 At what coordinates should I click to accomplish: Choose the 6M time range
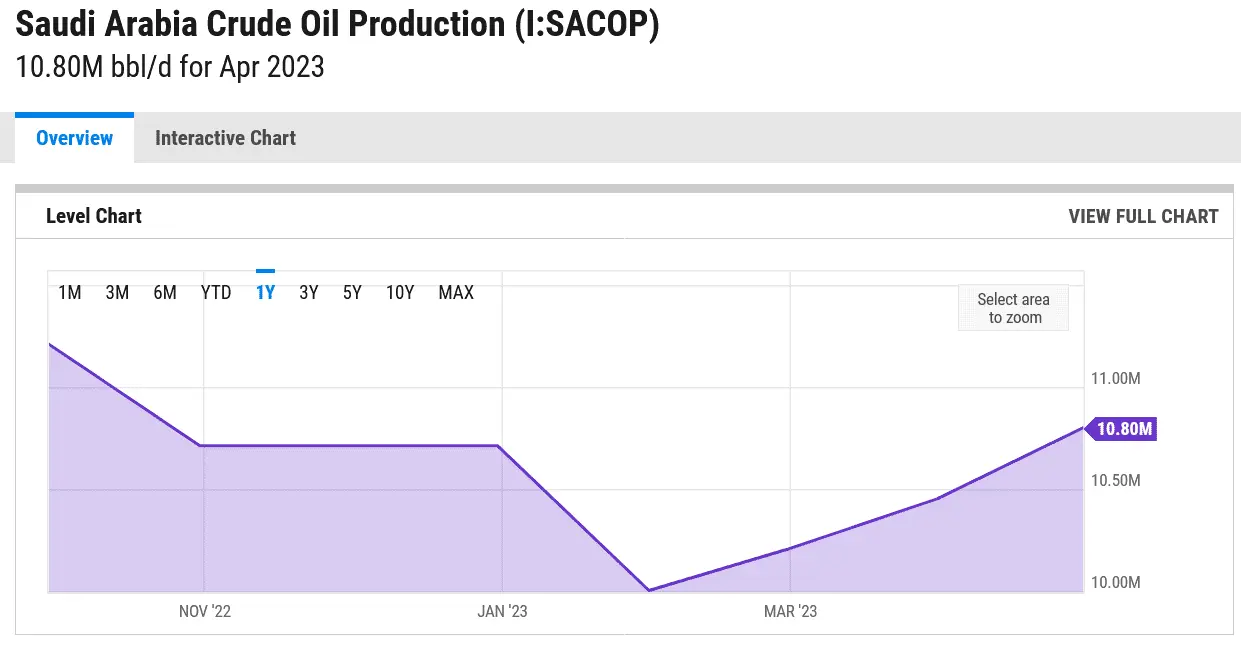(x=165, y=293)
